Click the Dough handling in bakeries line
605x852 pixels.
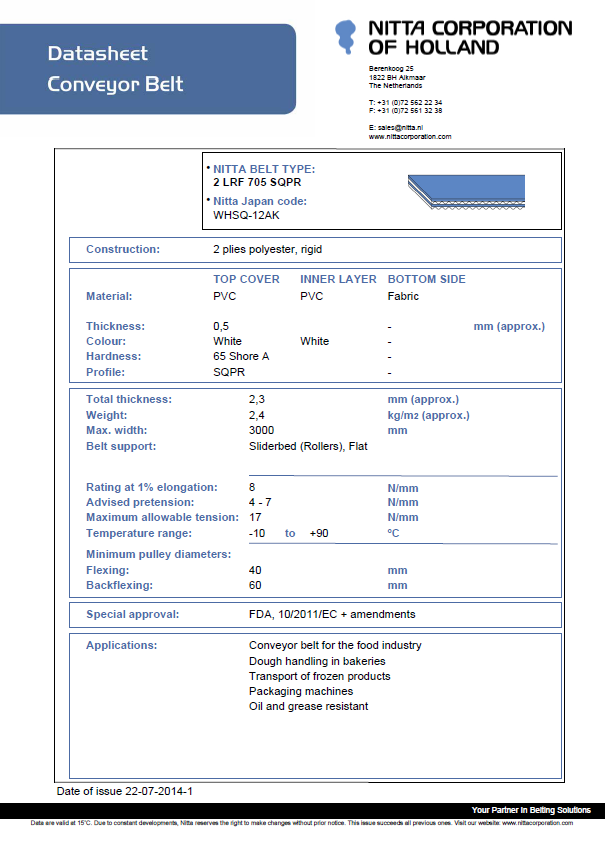coord(317,661)
